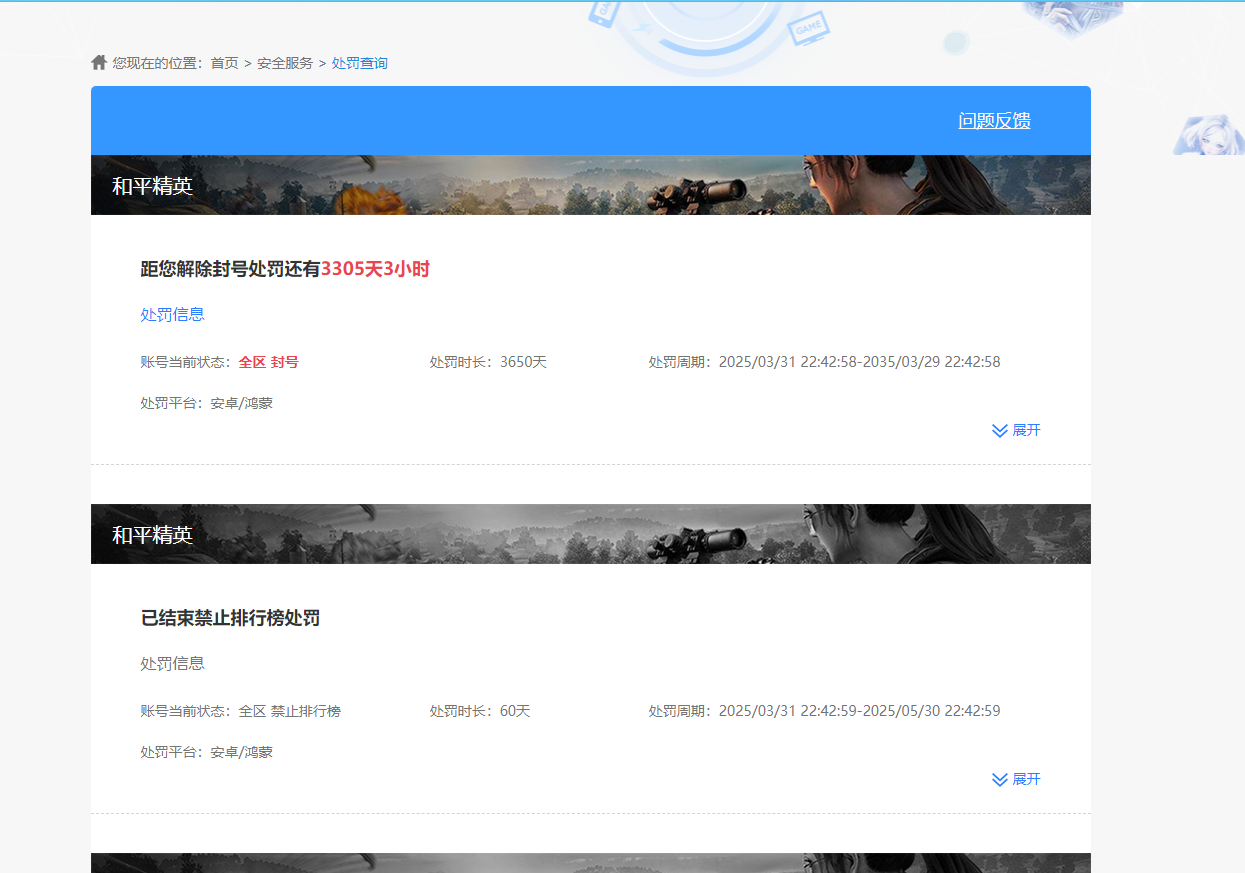The image size is (1245, 873).
Task: Click the red 3305天3小时 countdown text
Action: point(374,269)
